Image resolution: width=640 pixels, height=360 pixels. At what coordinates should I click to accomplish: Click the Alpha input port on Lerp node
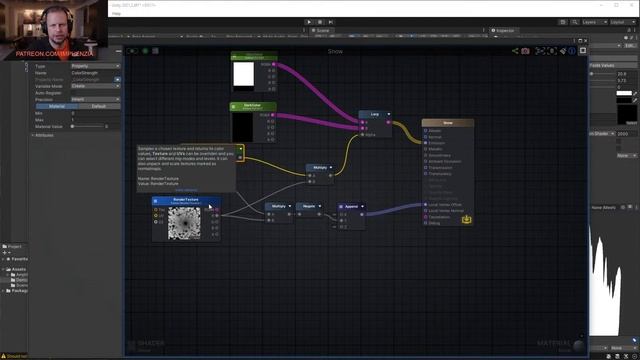click(362, 135)
